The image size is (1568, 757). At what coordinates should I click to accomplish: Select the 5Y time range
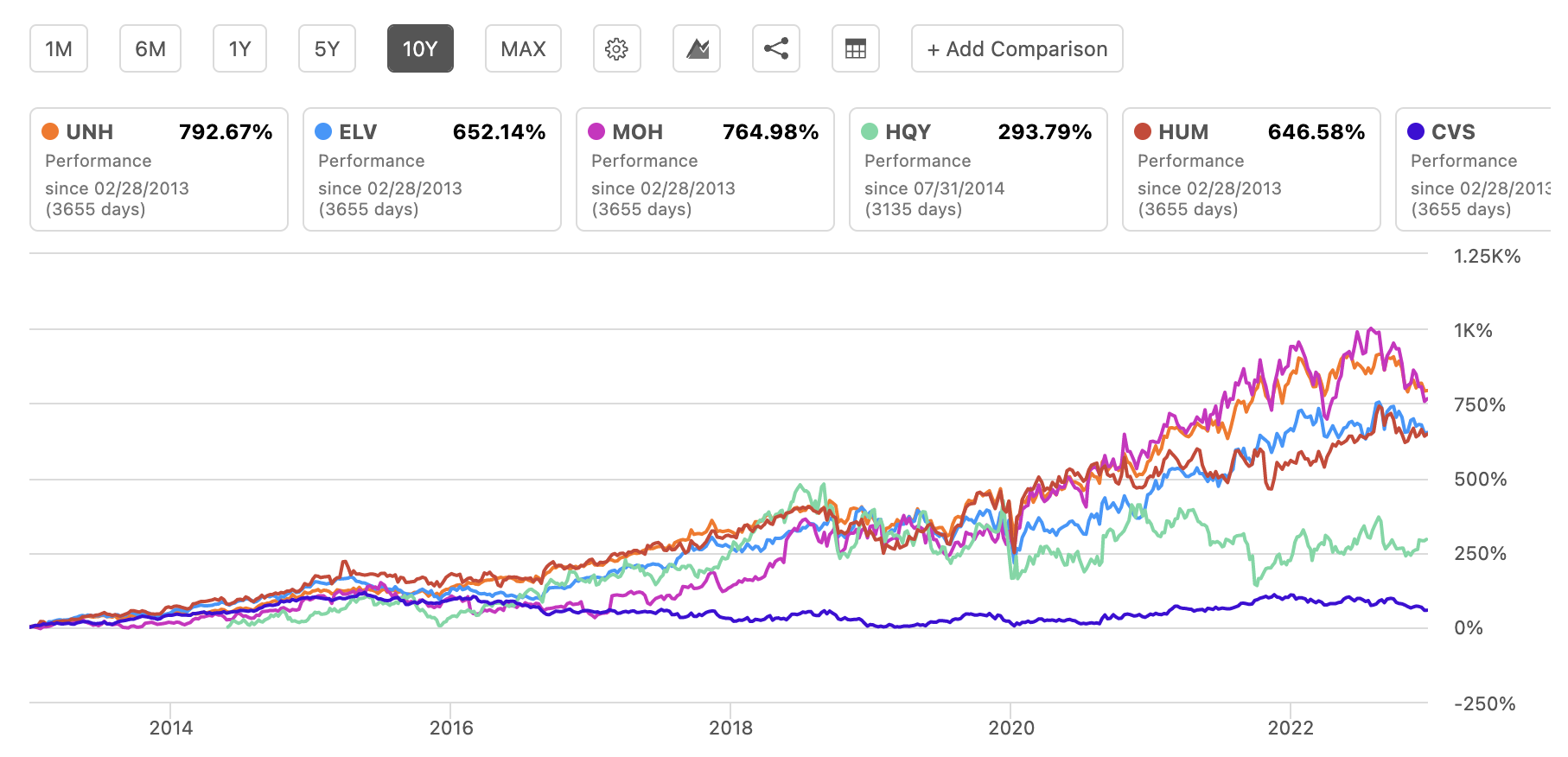click(x=327, y=48)
